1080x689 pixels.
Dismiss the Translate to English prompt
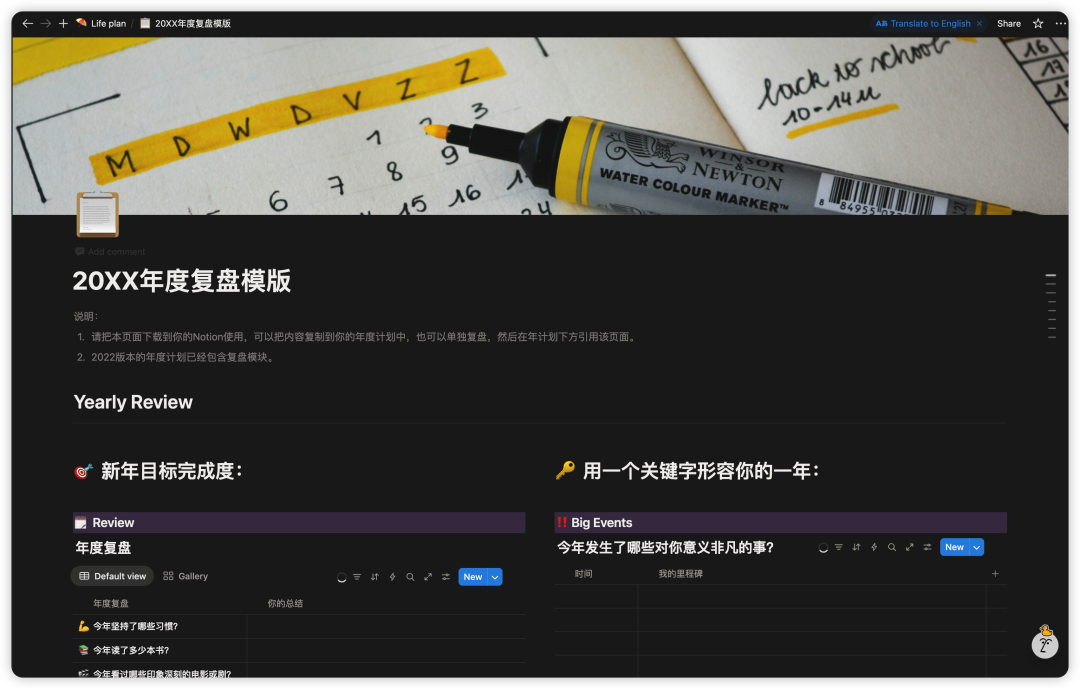coord(979,23)
